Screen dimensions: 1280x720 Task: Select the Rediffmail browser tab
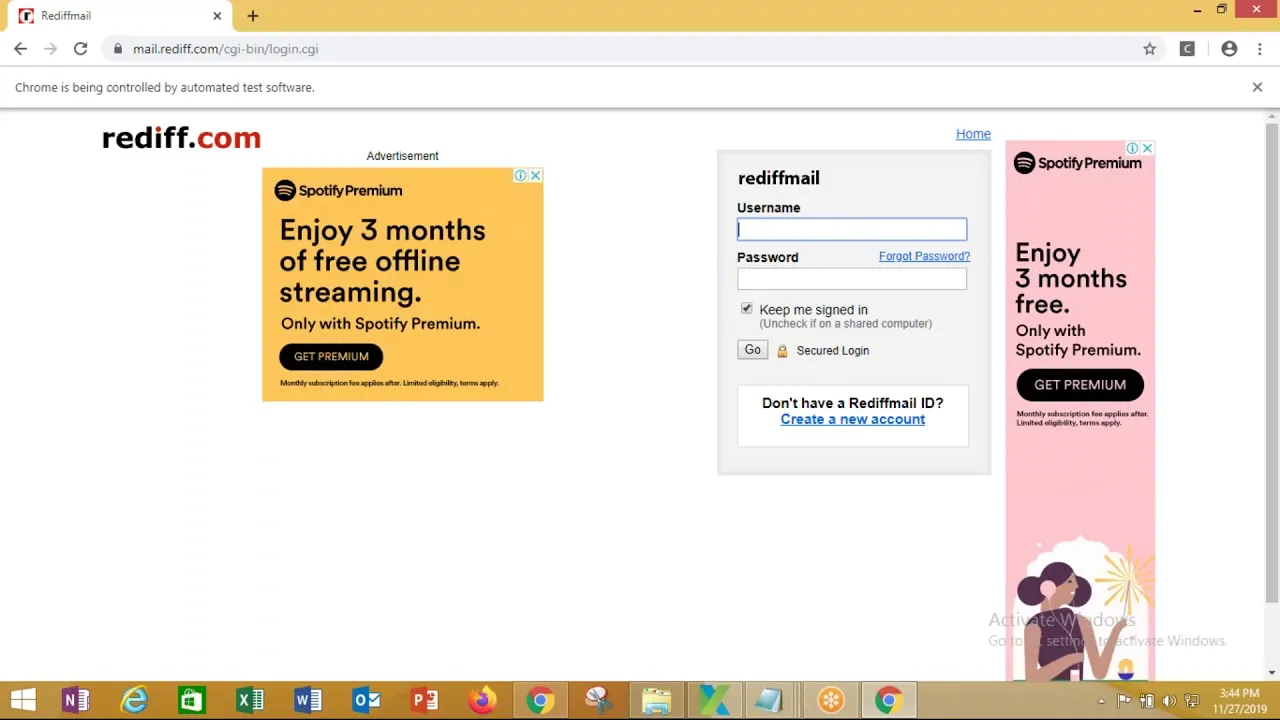click(120, 16)
